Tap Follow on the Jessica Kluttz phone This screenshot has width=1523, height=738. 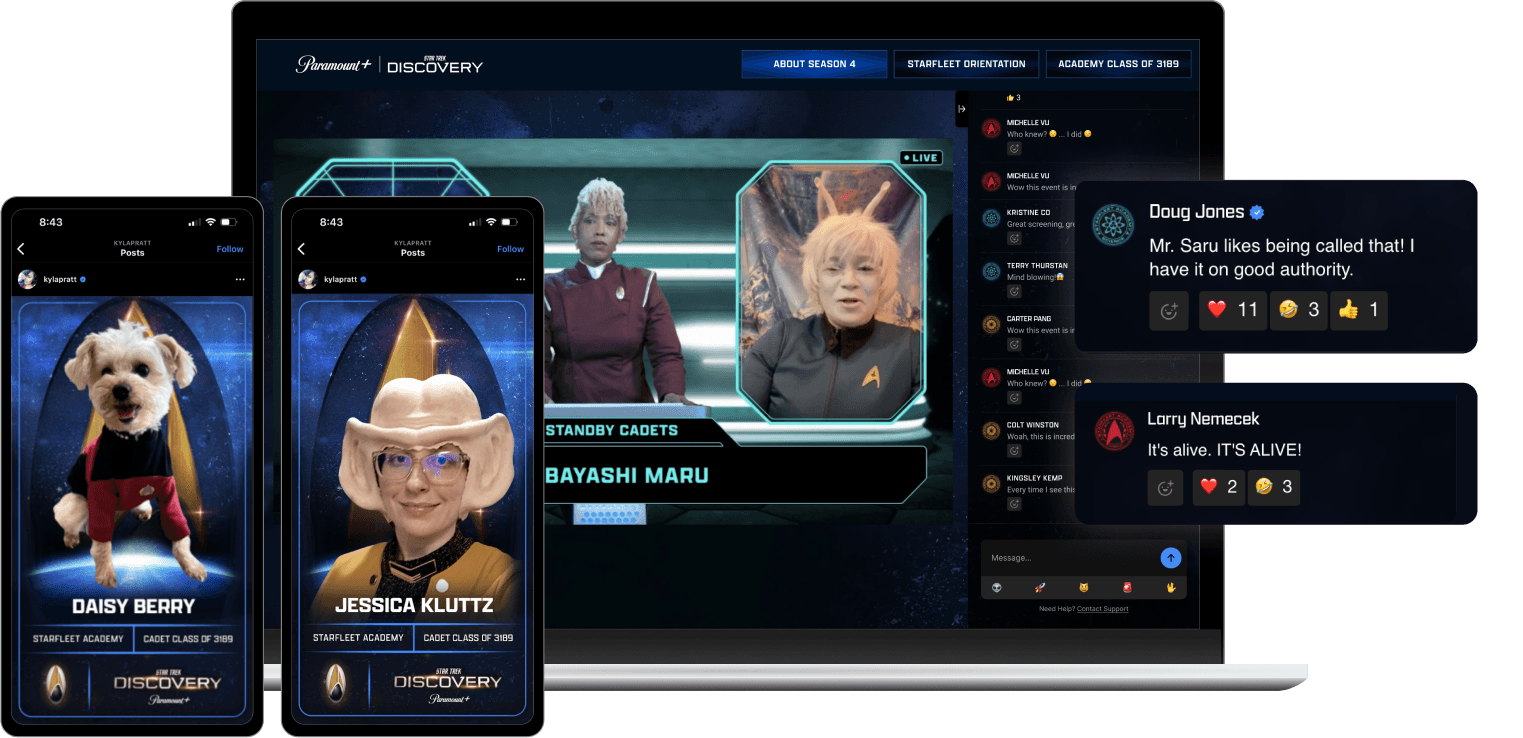[x=510, y=249]
